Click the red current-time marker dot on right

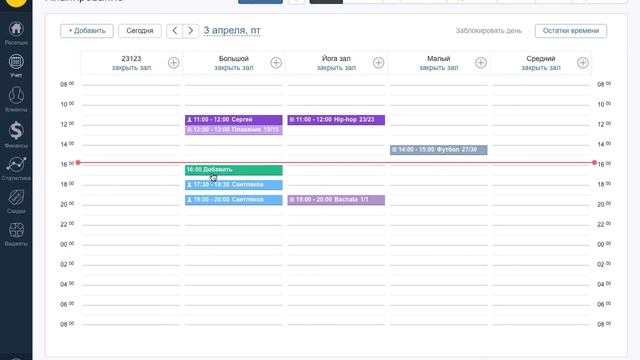click(x=594, y=162)
